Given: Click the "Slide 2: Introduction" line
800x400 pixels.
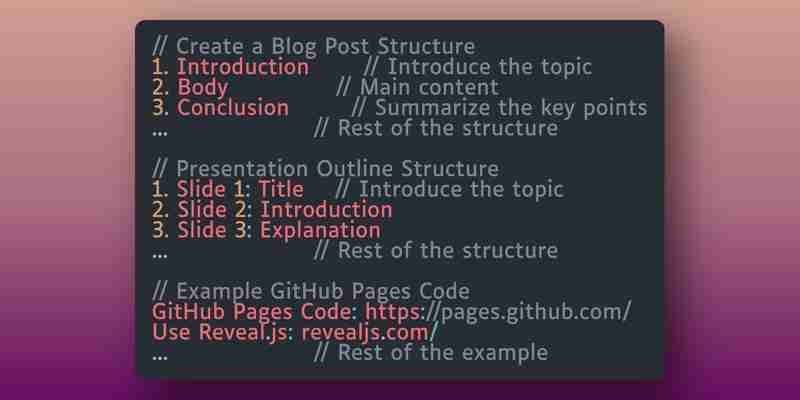Looking at the screenshot, I should pos(285,210).
